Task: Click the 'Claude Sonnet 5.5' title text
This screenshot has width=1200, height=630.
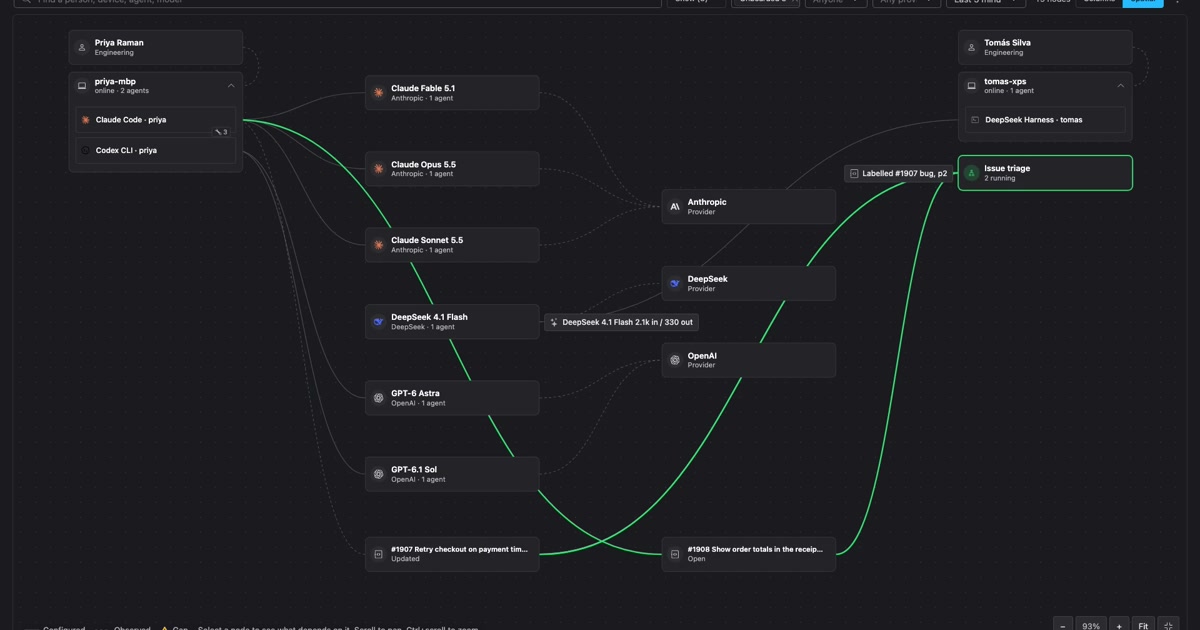Action: point(427,241)
